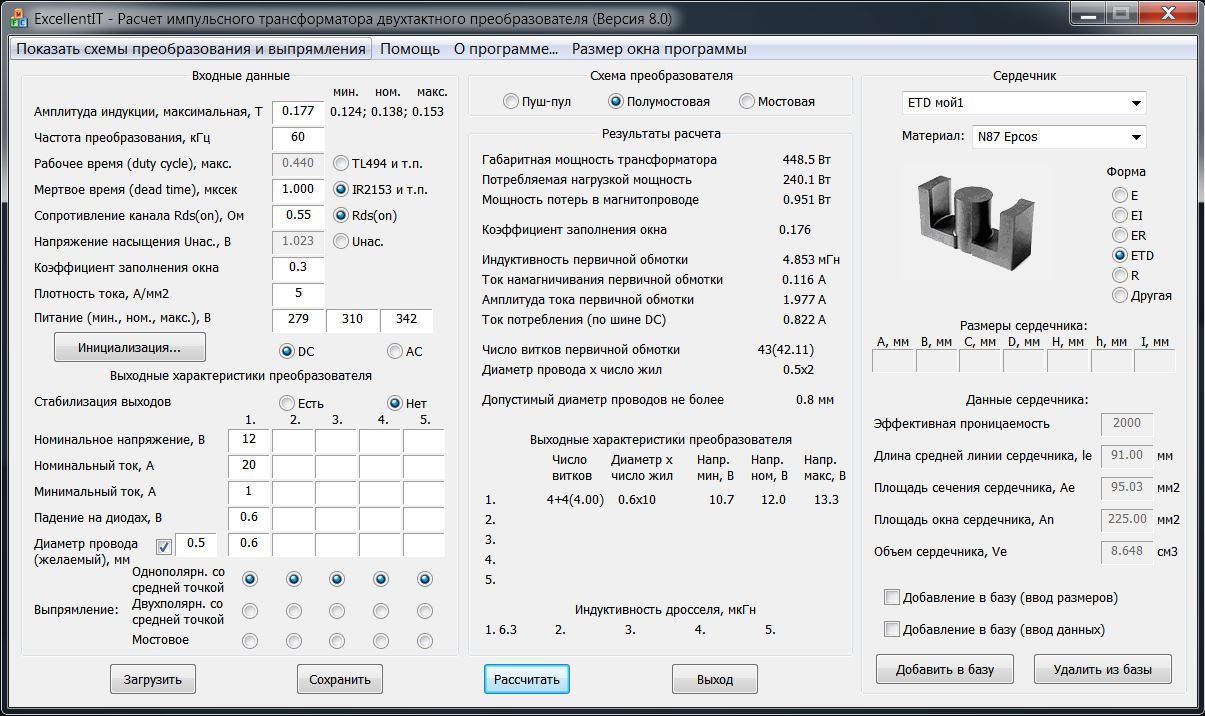The height and width of the screenshot is (716, 1205).
Task: Select the Пуш-пул converter scheme
Action: pos(540,101)
